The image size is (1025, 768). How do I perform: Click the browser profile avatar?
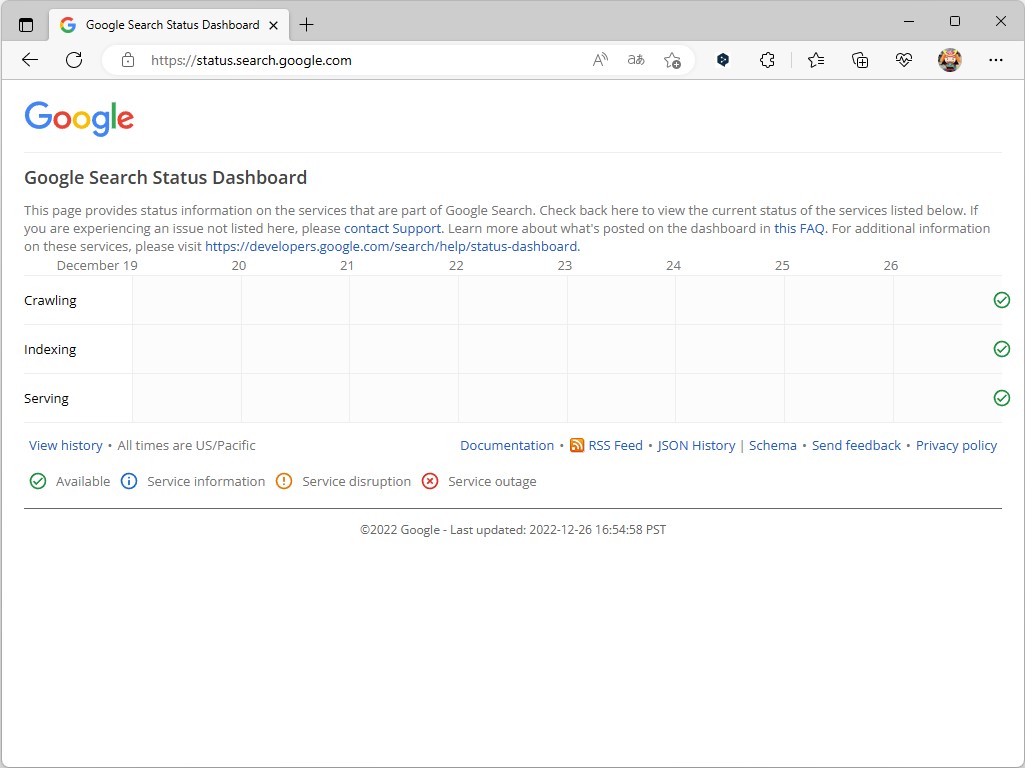pos(949,60)
